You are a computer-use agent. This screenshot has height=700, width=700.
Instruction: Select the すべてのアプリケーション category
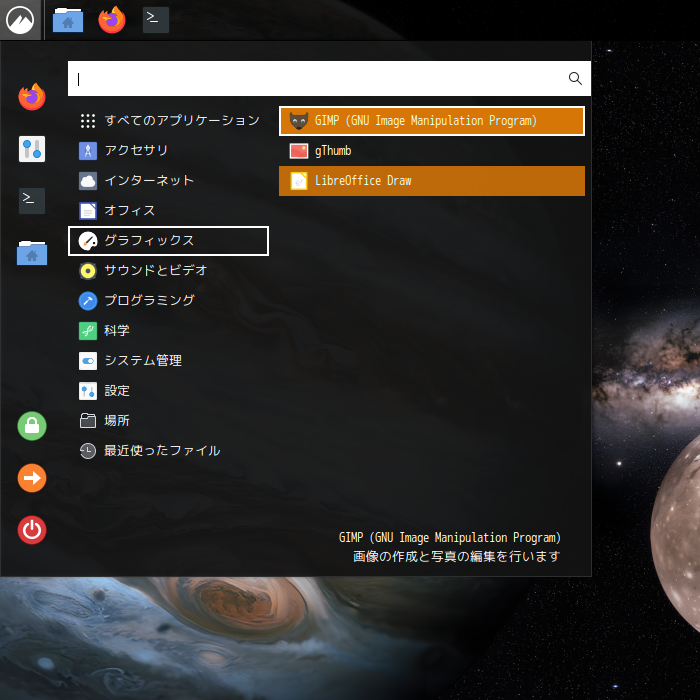[x=168, y=121]
